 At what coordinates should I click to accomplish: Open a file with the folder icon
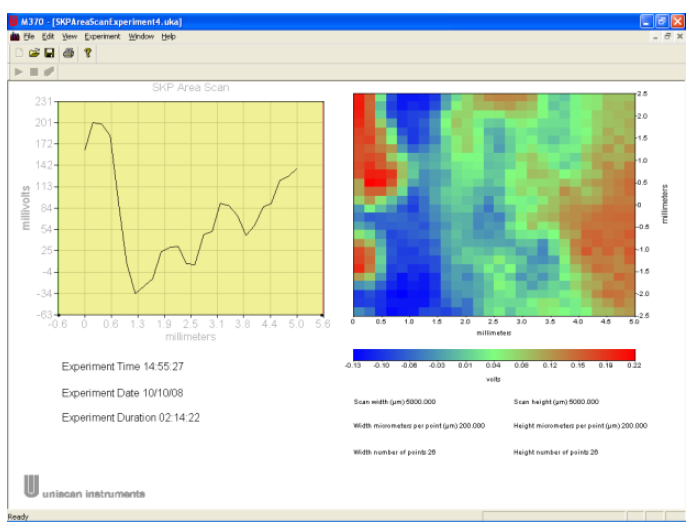33,52
